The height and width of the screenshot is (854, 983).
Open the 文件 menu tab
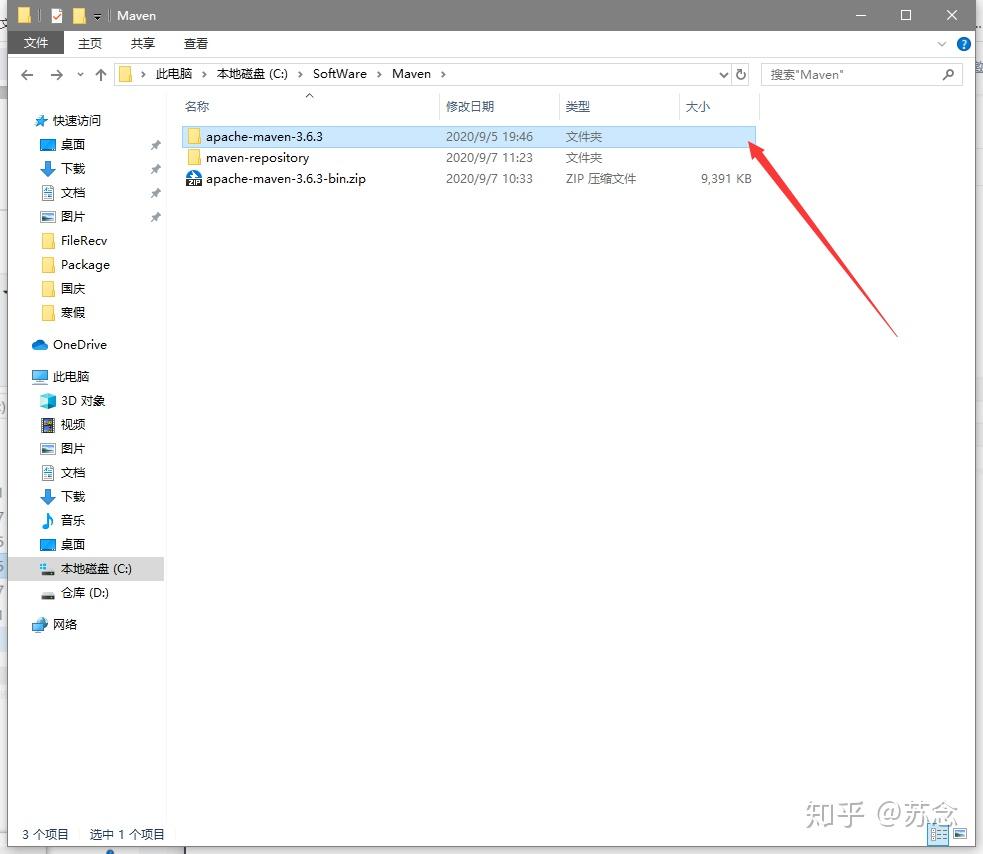(x=36, y=43)
